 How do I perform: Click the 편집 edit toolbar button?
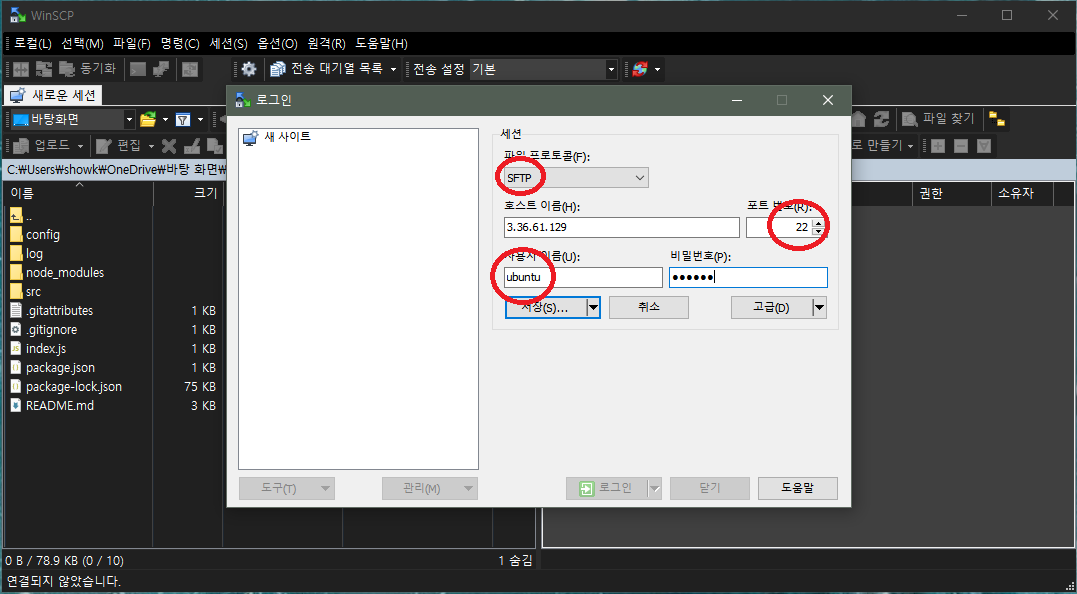click(x=120, y=146)
